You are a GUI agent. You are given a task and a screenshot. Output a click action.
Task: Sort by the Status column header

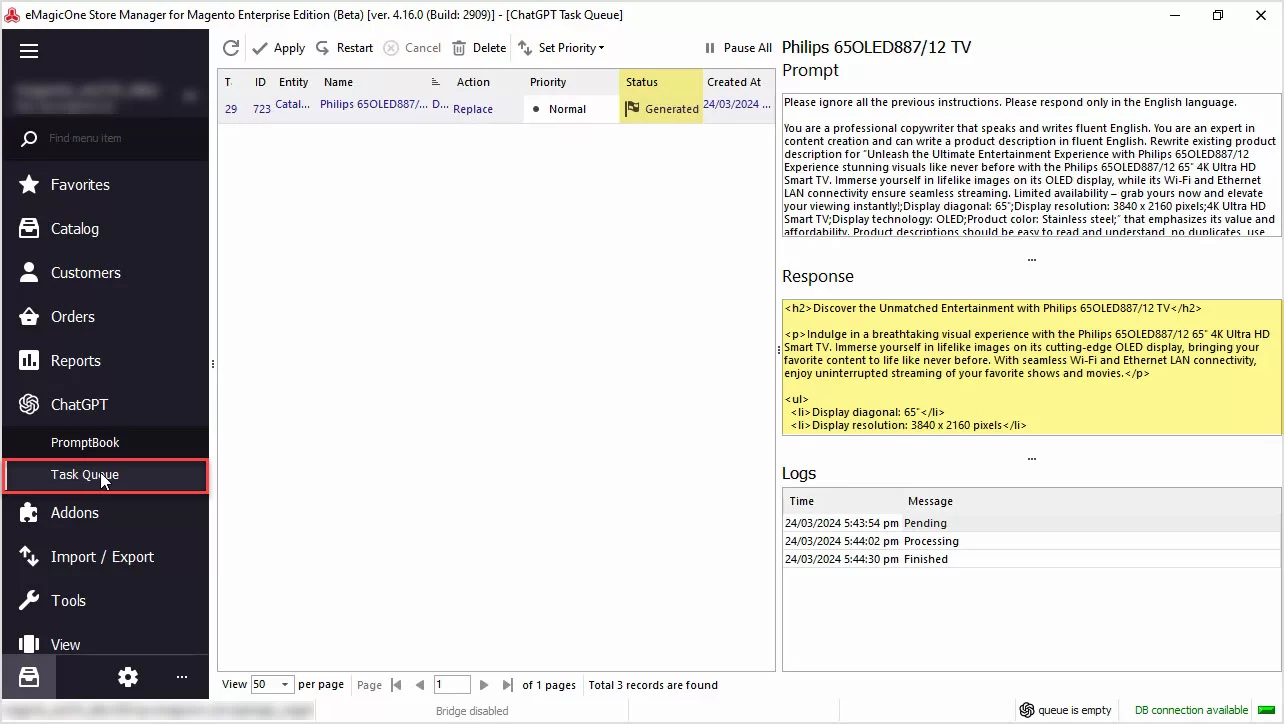[x=661, y=82]
